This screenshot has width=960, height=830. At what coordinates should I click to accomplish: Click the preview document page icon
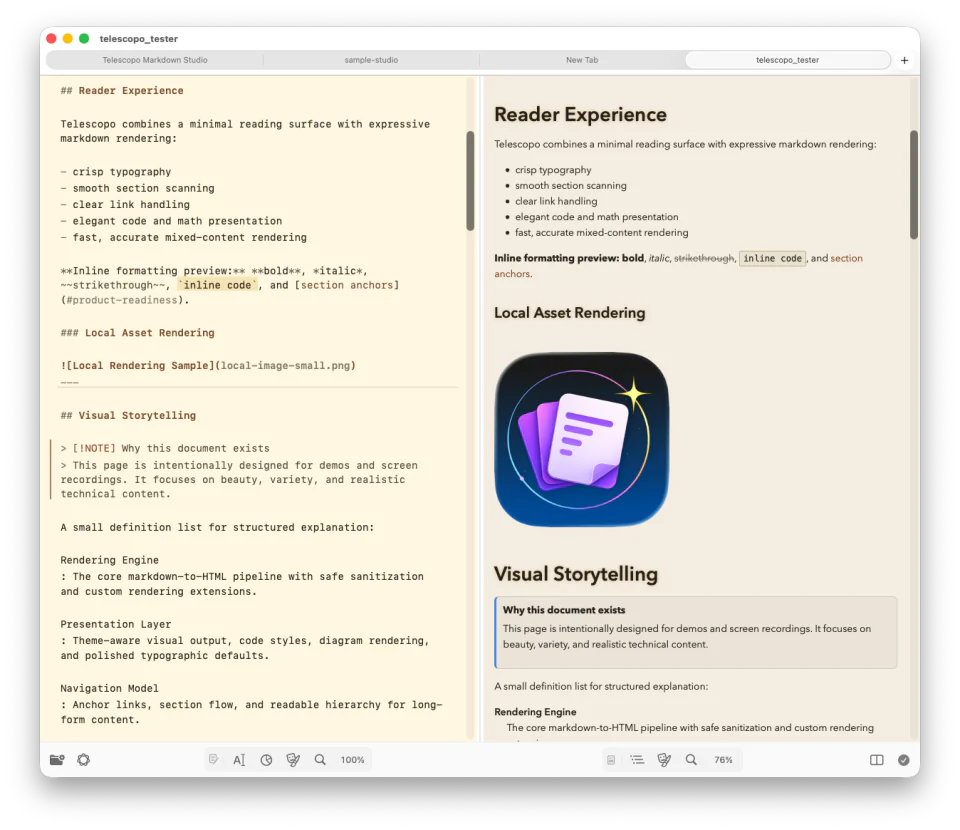pos(611,760)
